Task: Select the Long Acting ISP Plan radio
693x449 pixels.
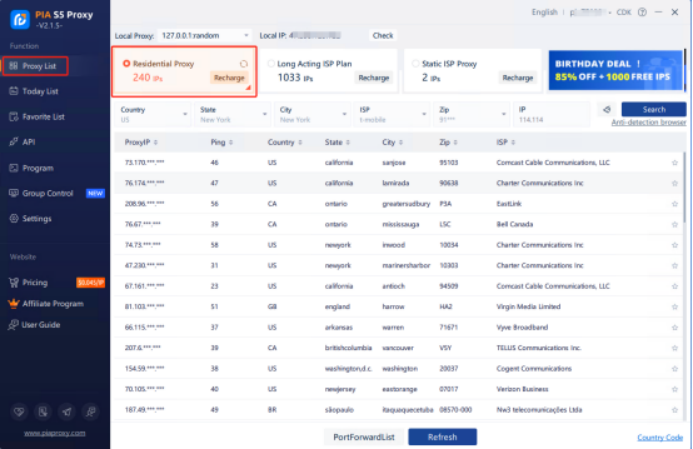Action: (x=271, y=64)
